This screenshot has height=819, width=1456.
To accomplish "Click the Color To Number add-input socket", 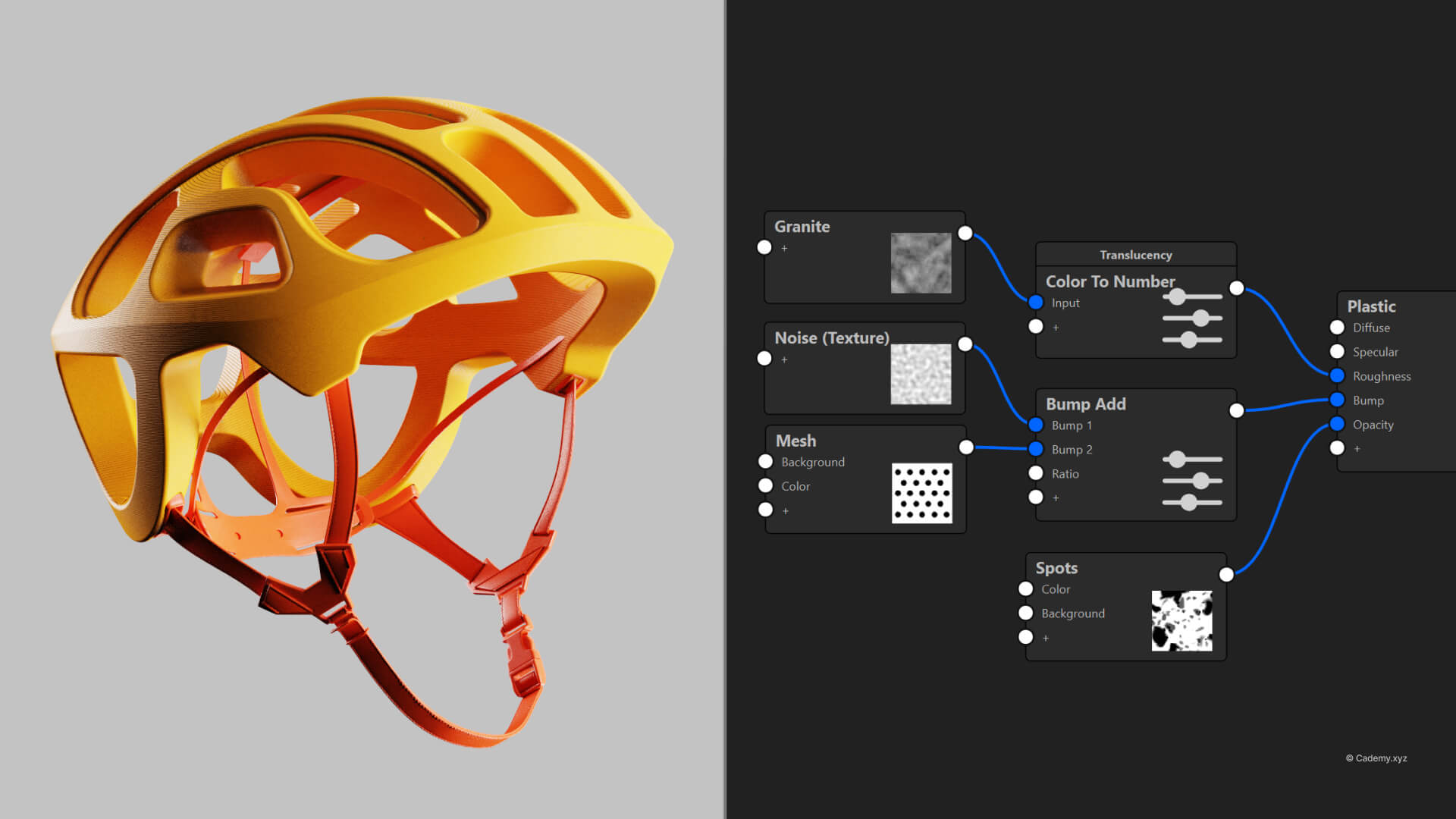I will (x=1036, y=327).
